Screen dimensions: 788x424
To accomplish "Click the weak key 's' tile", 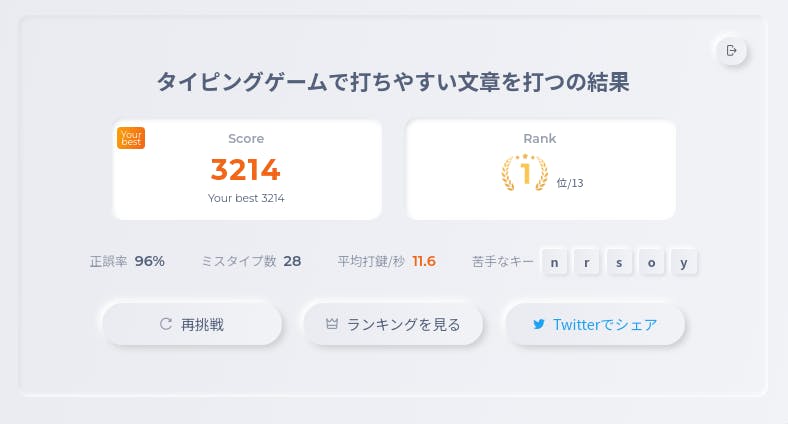I will 619,262.
